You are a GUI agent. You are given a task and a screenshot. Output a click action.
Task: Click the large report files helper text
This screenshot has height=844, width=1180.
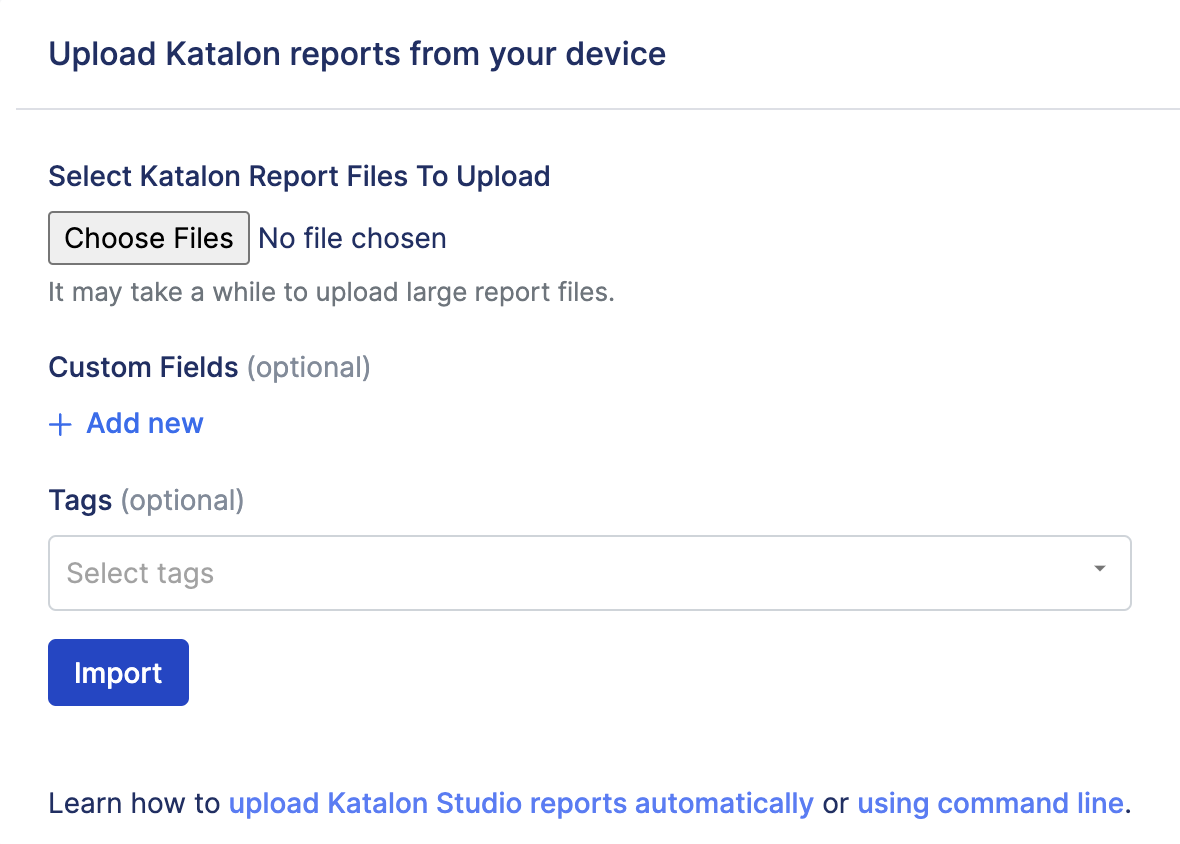tap(331, 293)
